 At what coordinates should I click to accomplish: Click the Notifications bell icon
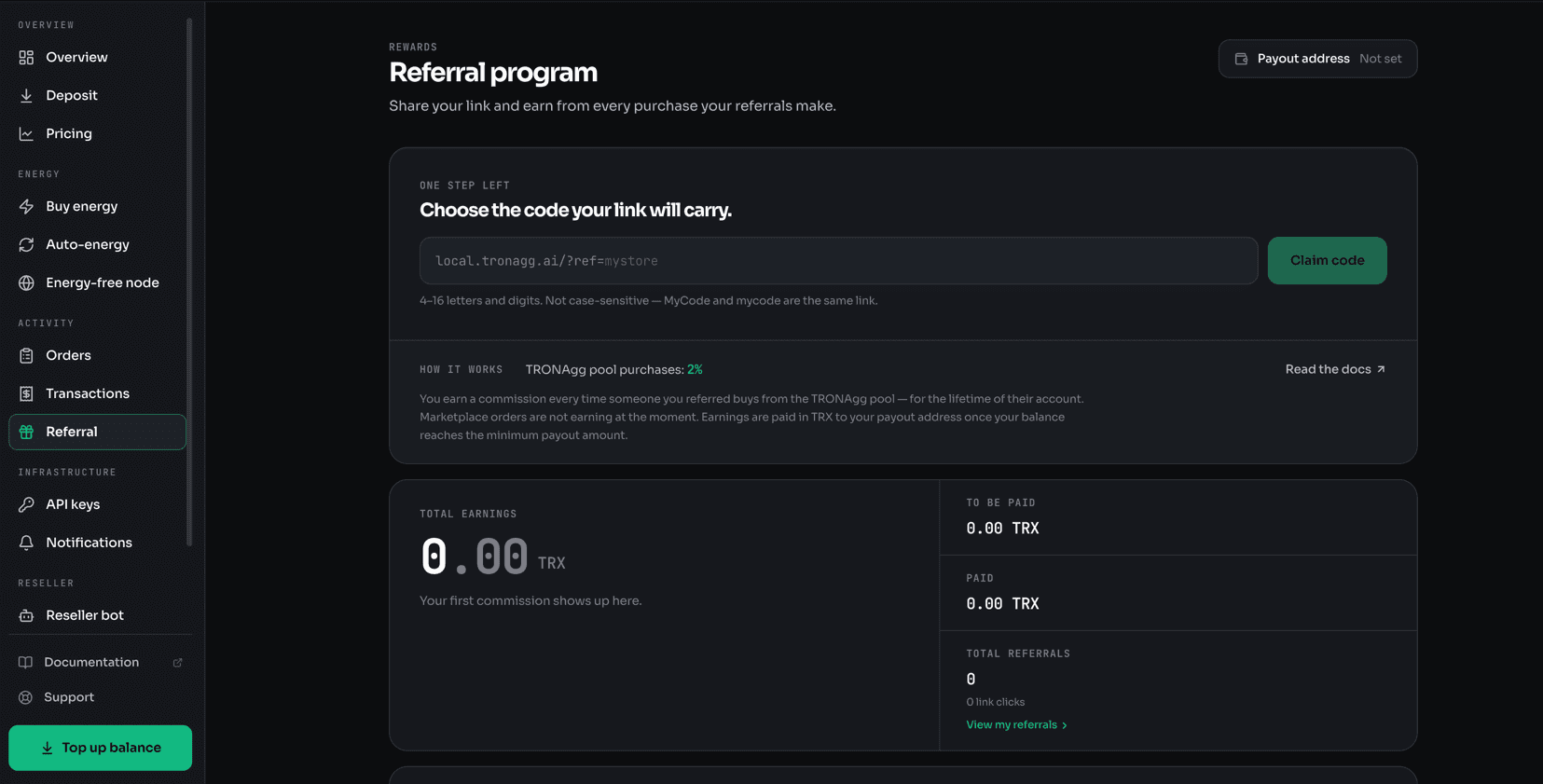(26, 543)
